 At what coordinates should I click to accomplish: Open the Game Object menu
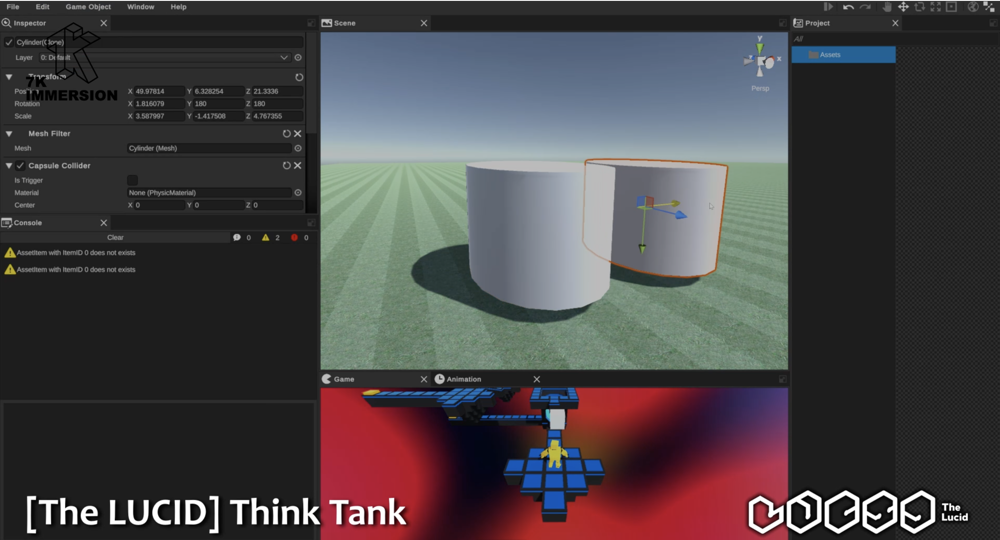88,7
